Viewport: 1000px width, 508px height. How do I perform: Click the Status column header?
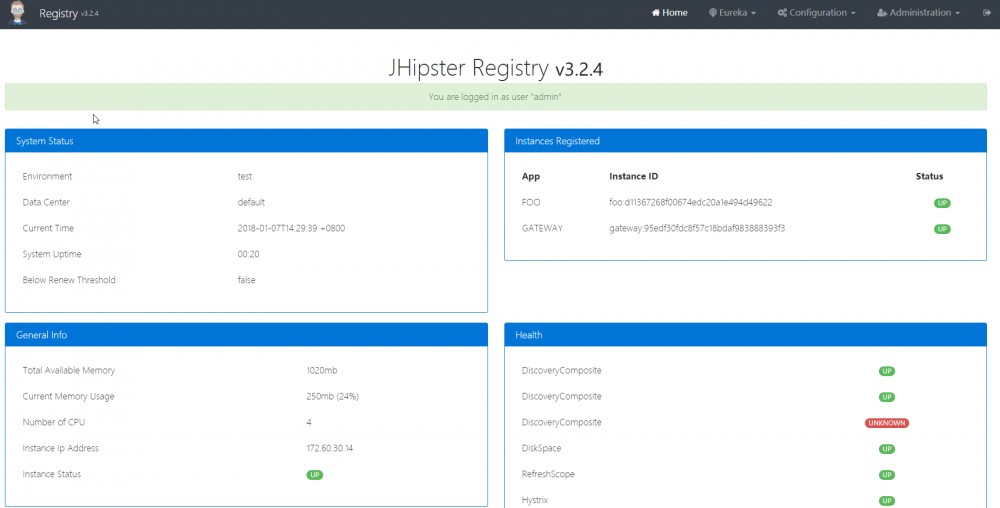pos(929,176)
